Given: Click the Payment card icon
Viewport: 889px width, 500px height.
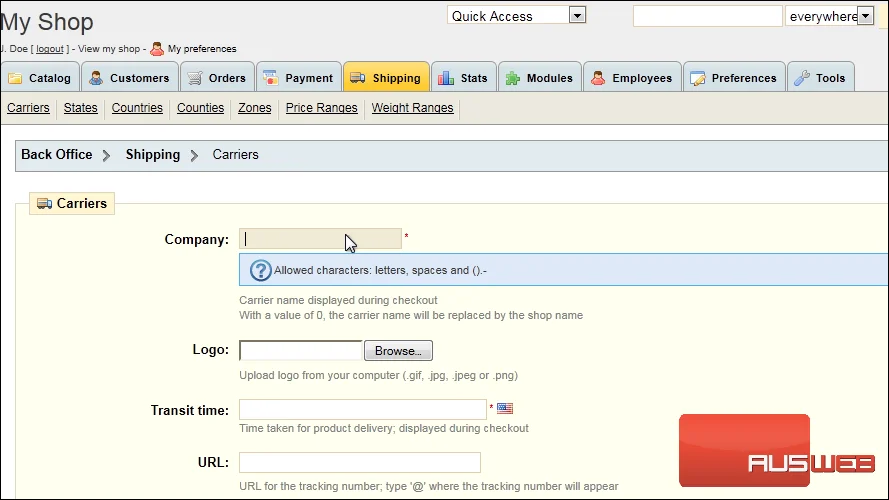Looking at the screenshot, I should click(x=270, y=78).
